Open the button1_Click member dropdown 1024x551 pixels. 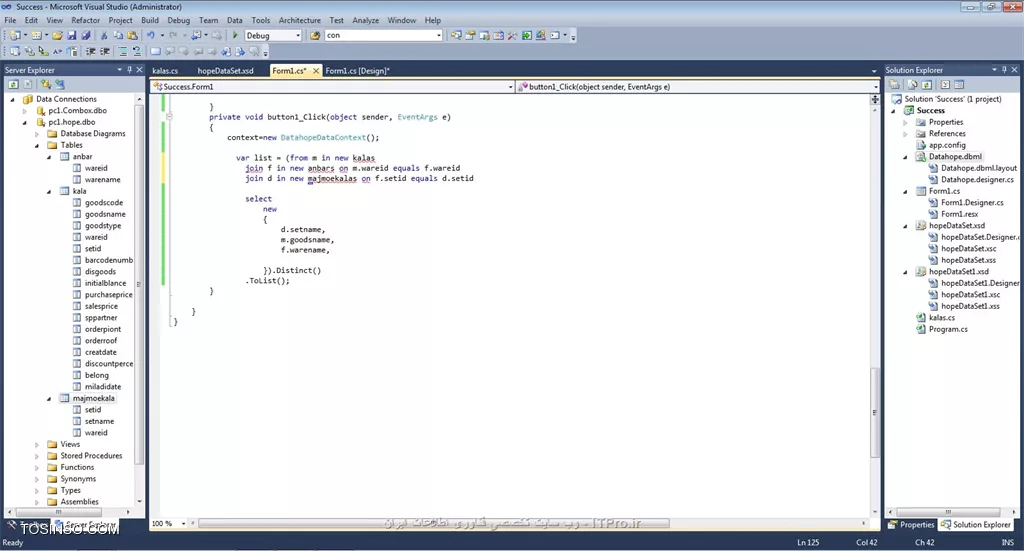tap(876, 87)
